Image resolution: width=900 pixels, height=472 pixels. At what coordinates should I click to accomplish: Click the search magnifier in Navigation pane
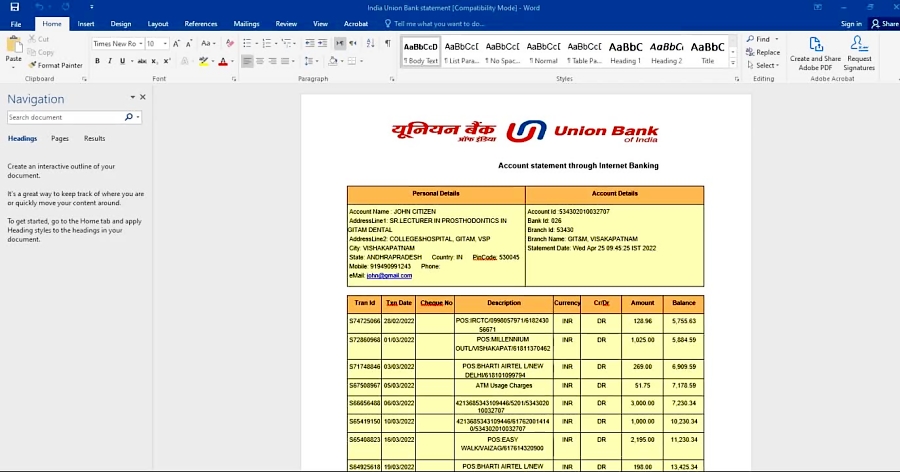(x=129, y=117)
